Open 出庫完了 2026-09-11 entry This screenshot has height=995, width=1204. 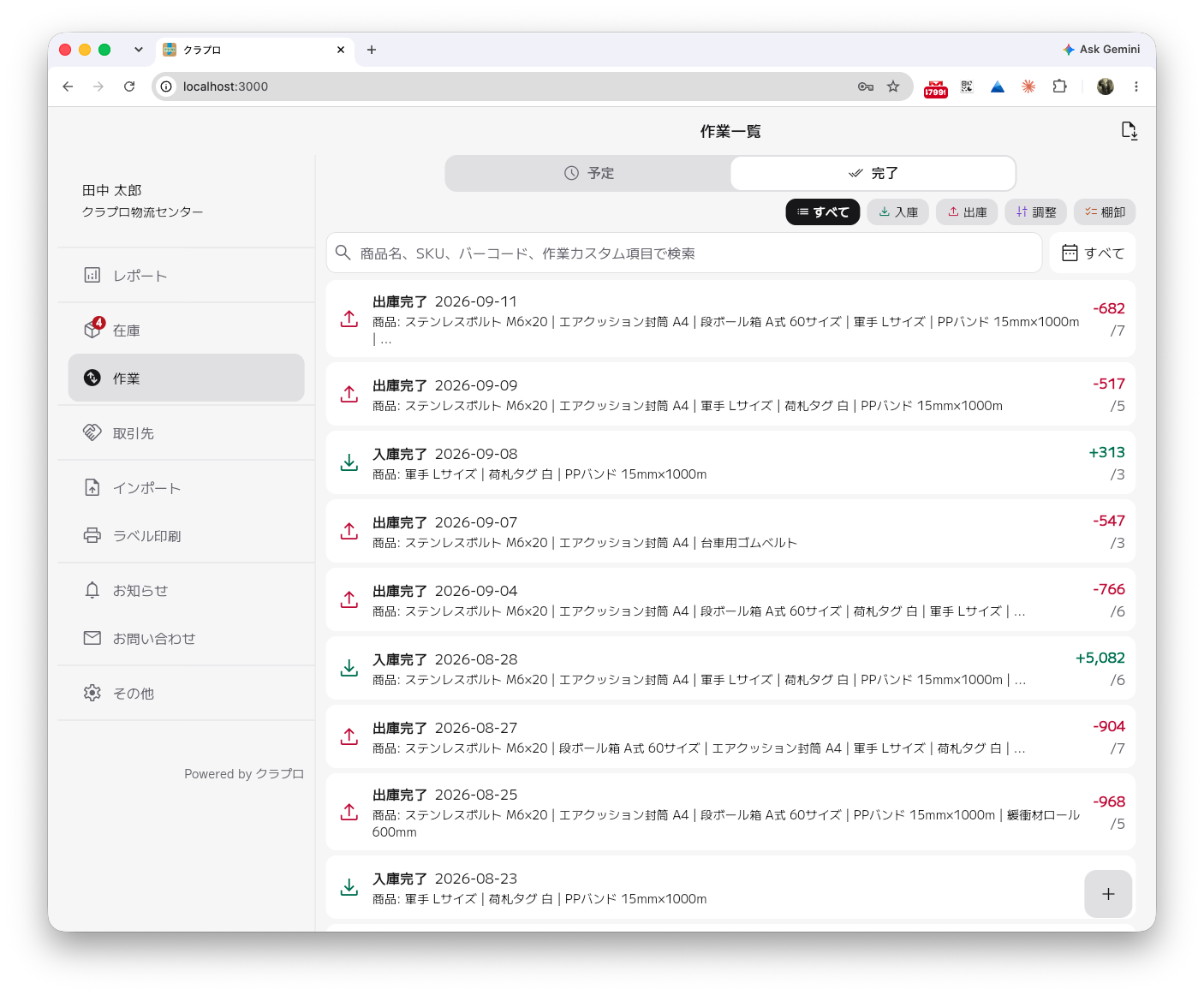[x=730, y=319]
